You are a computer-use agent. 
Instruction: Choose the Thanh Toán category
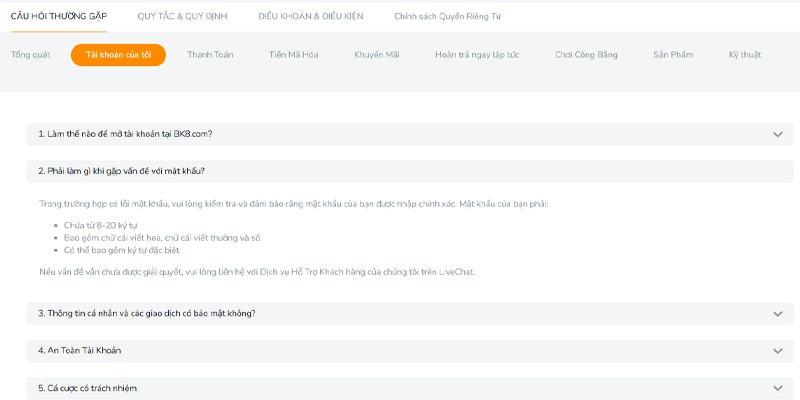[x=210, y=55]
